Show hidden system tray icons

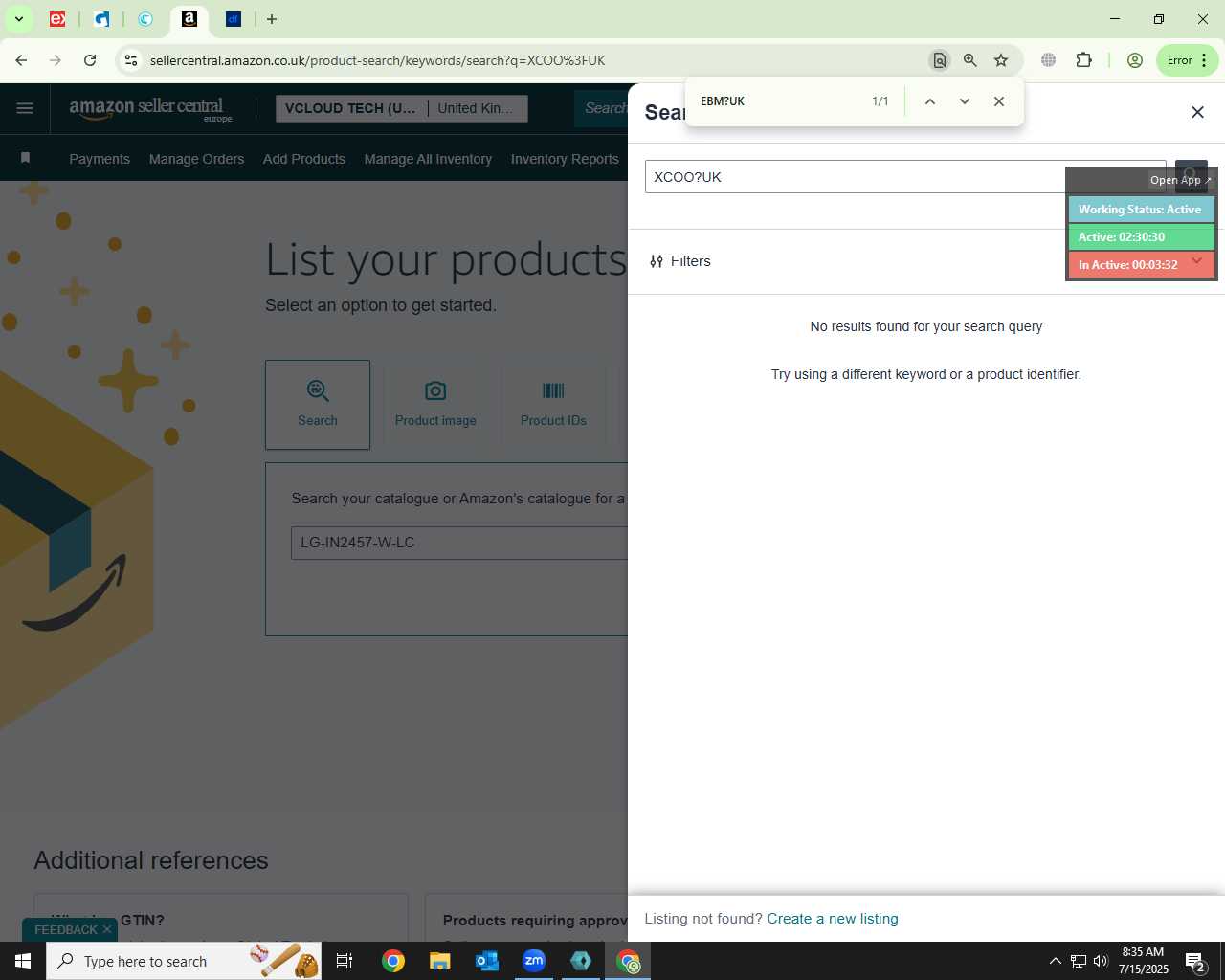click(x=1055, y=961)
